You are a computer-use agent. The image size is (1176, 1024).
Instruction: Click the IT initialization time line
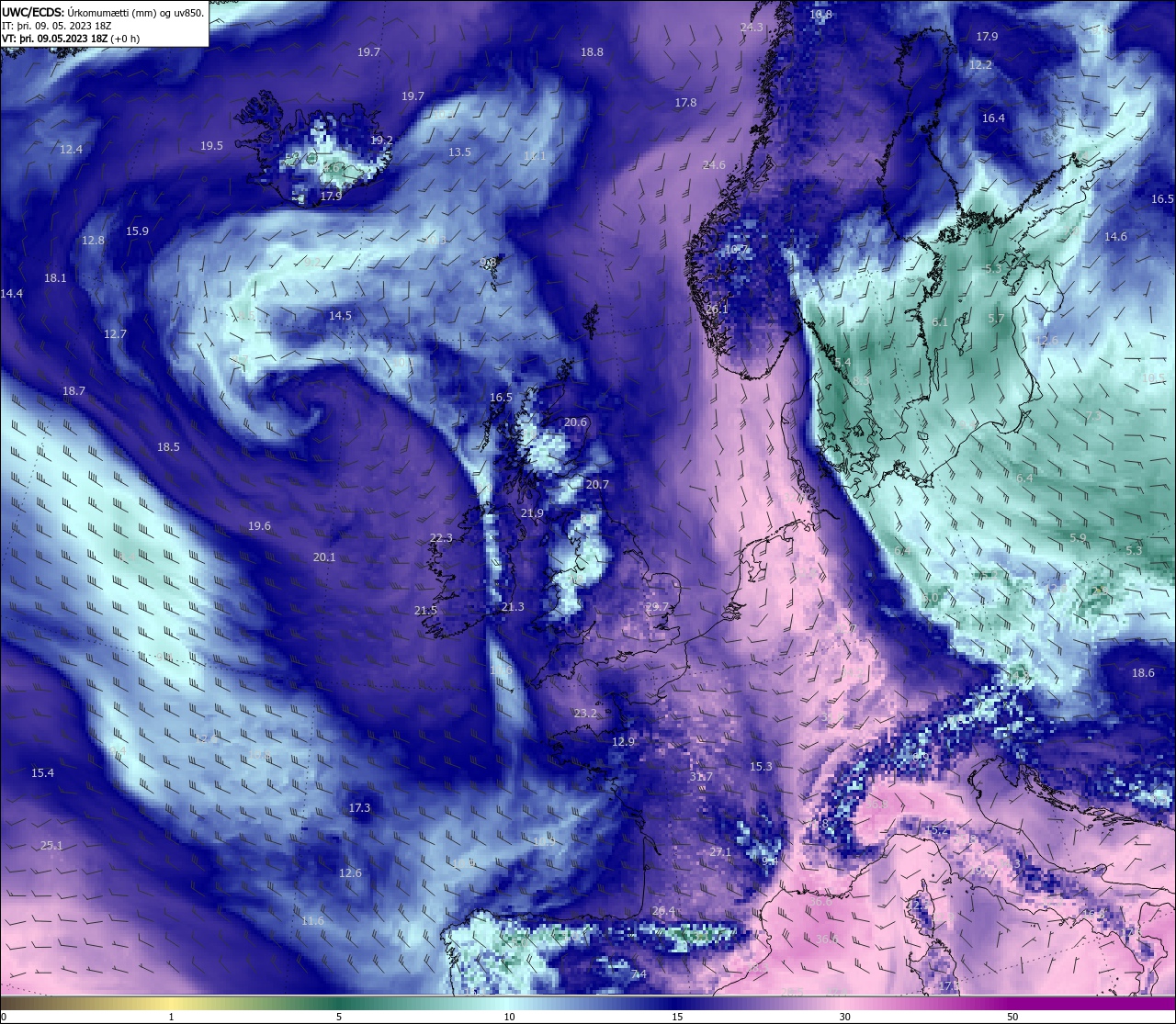(x=57, y=26)
